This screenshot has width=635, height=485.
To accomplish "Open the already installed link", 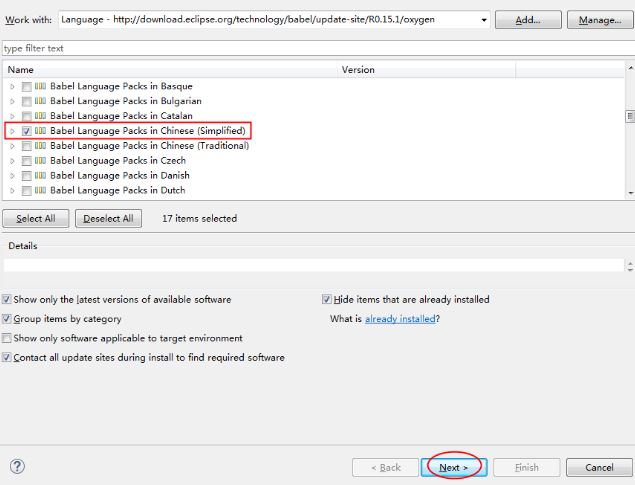I will click(x=400, y=319).
